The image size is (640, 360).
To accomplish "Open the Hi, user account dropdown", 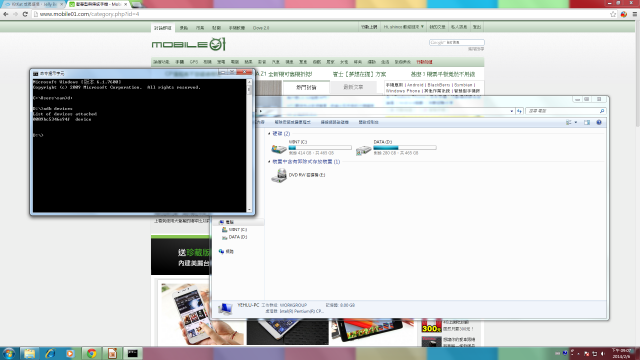I will pyautogui.click(x=403, y=27).
